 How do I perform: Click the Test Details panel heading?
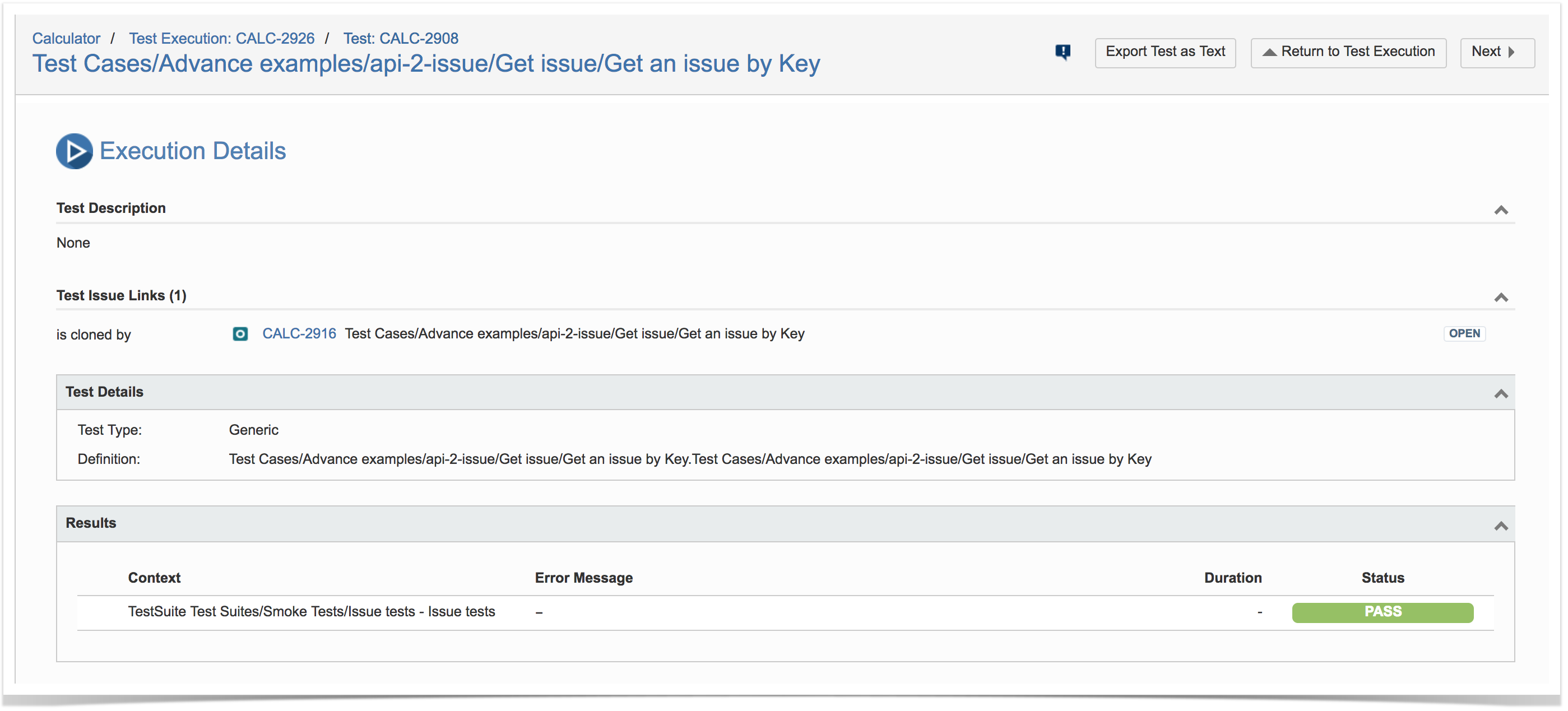104,392
